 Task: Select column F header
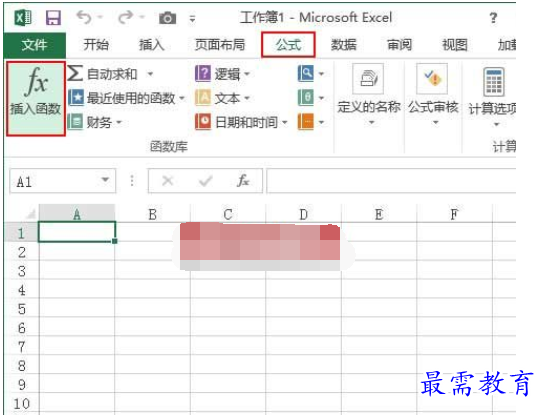[454, 214]
